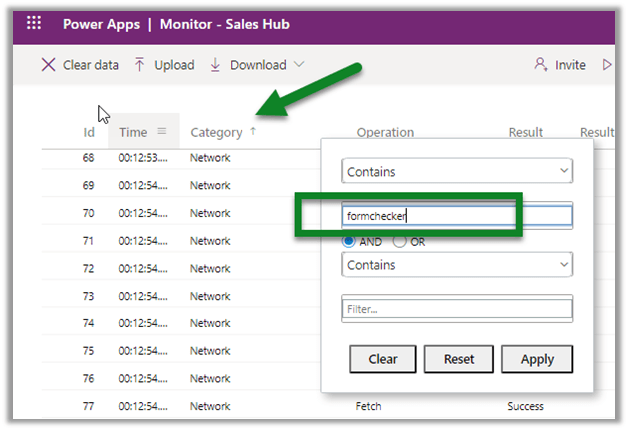Open the first Contains condition dropdown

[x=456, y=172]
